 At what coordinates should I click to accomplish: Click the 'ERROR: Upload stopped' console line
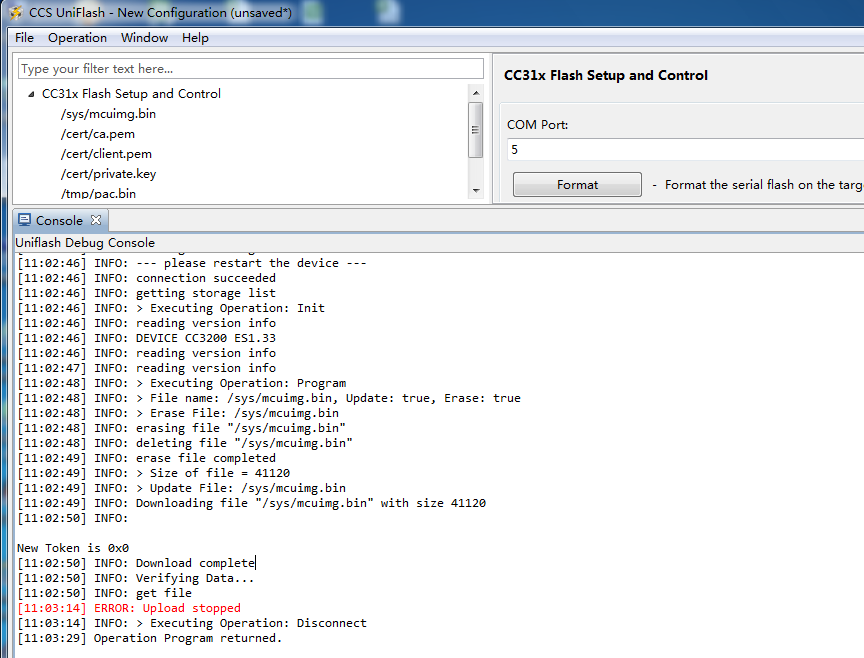(129, 608)
